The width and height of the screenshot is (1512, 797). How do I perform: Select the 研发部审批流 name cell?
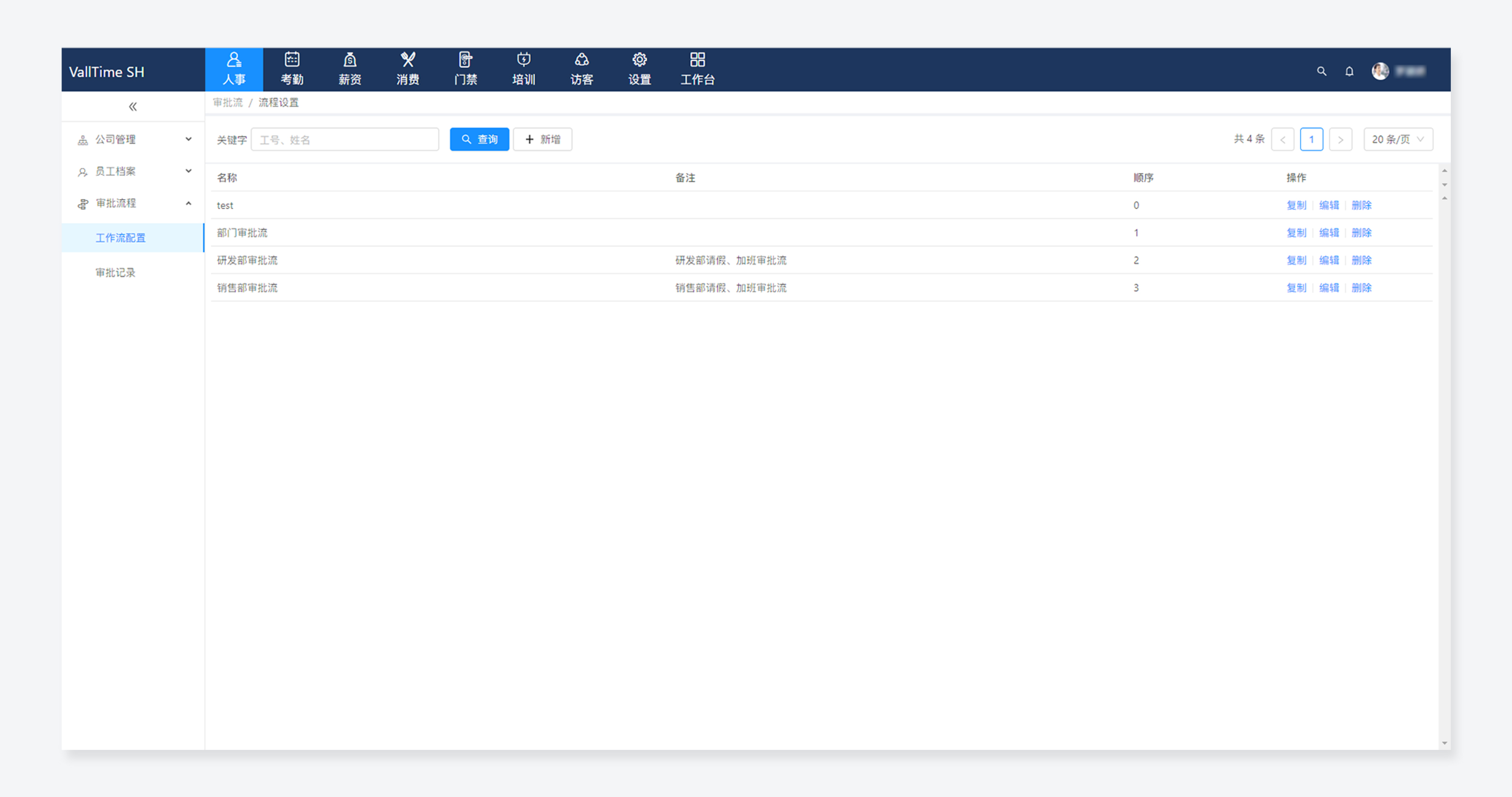247,260
